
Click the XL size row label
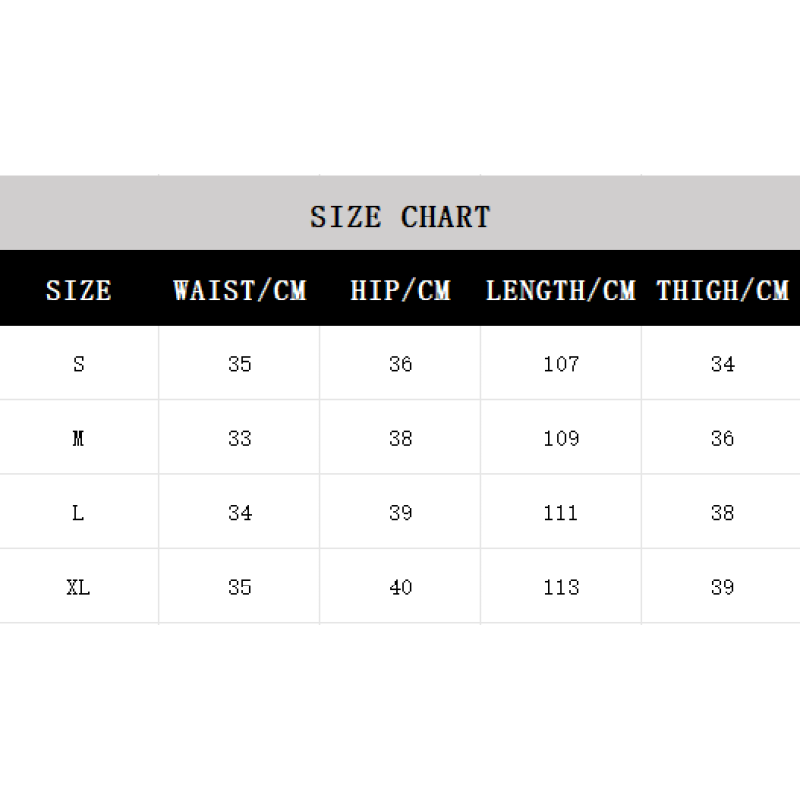coord(78,587)
